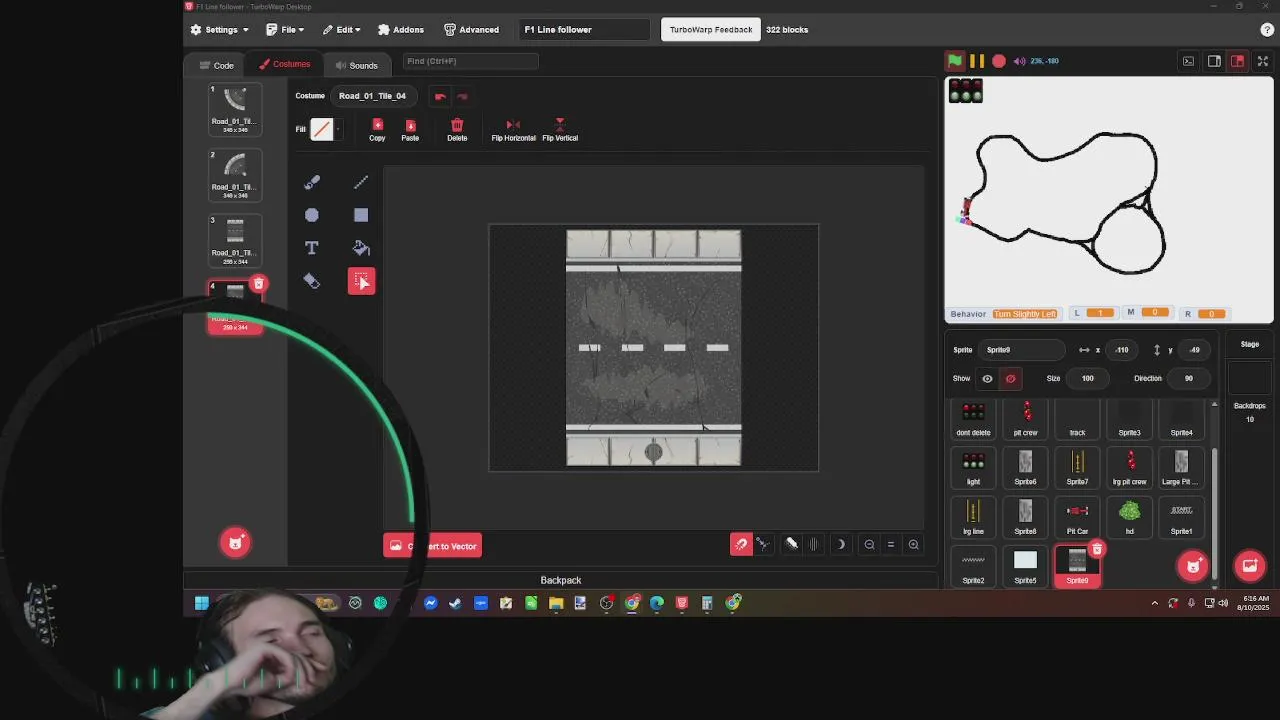Enter fullscreen stage mode
Screen dimensions: 1280x720
pyautogui.click(x=1263, y=61)
